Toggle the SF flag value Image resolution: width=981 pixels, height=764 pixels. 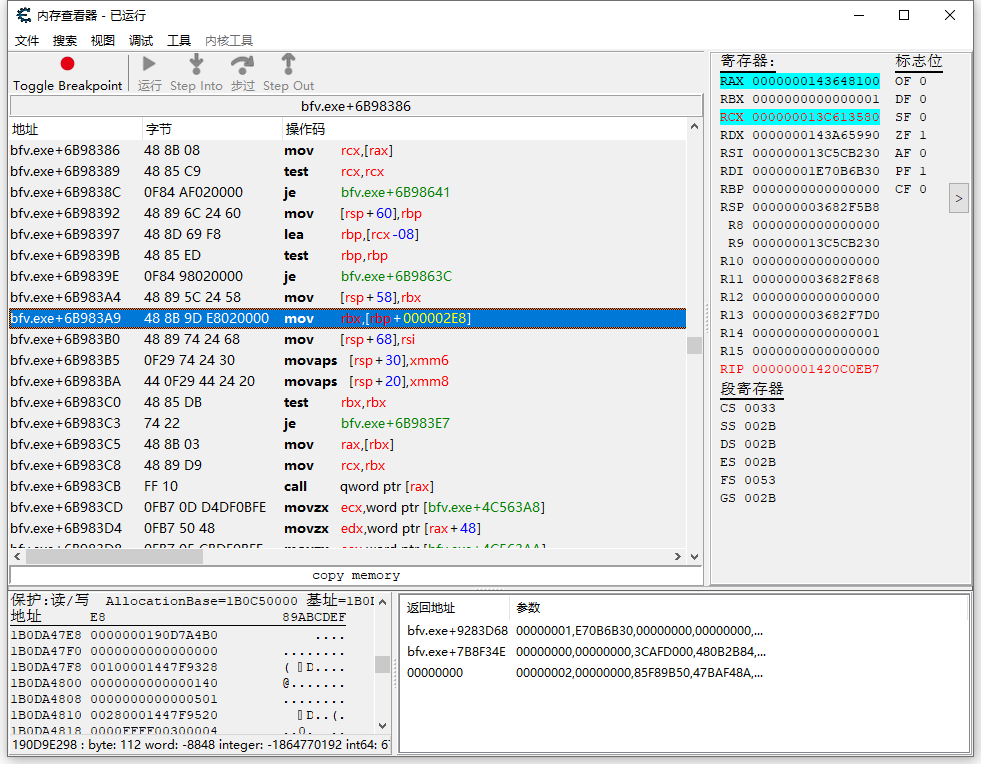pos(923,117)
